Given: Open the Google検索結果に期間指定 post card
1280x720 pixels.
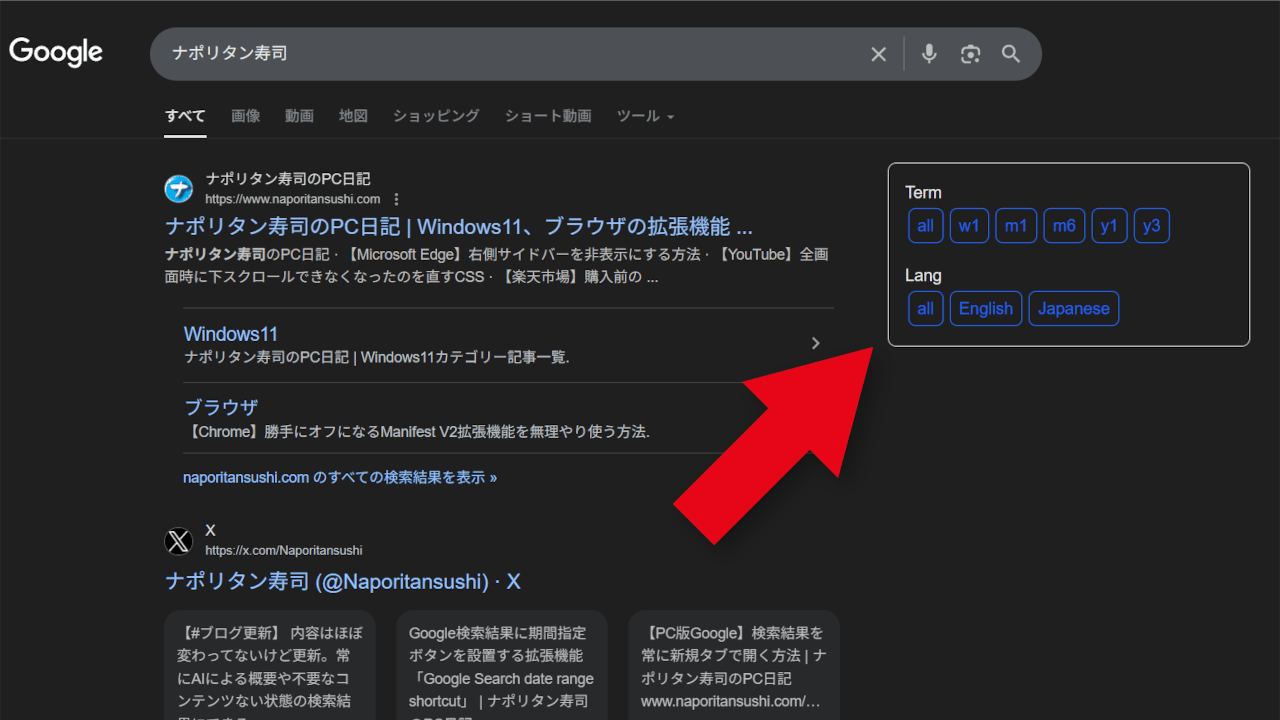Looking at the screenshot, I should (x=502, y=665).
